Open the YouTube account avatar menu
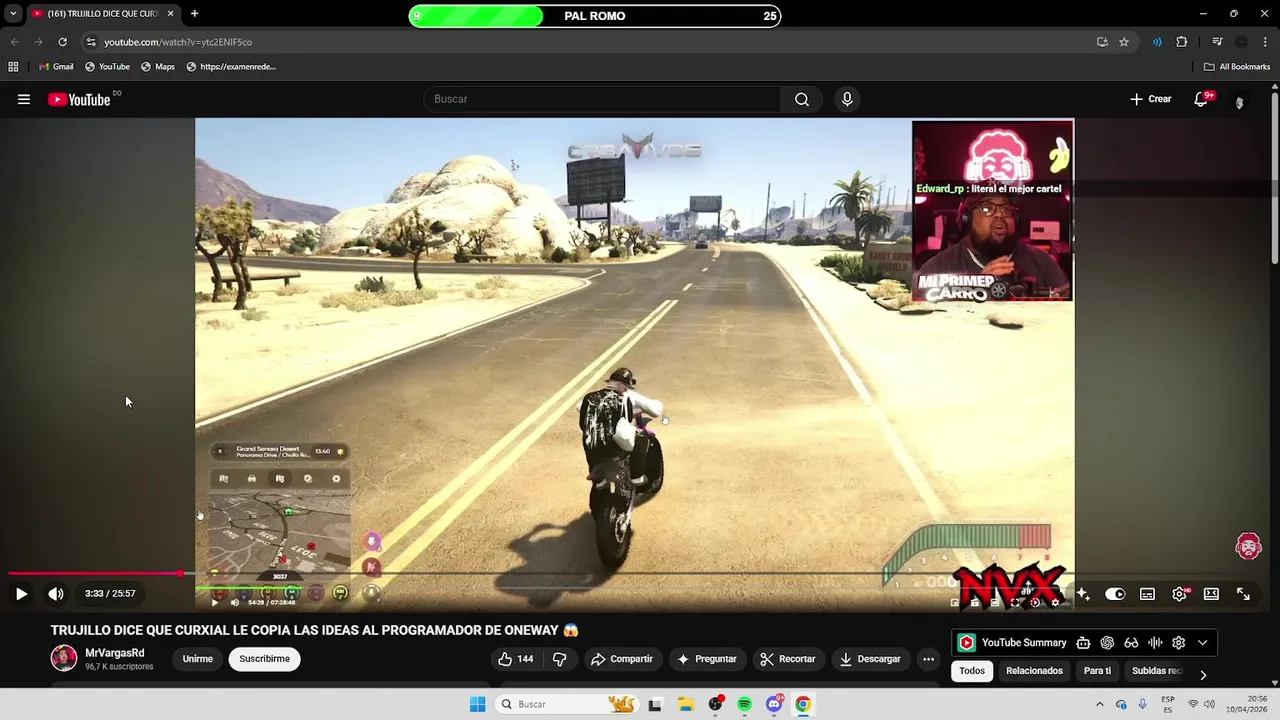 click(1239, 100)
